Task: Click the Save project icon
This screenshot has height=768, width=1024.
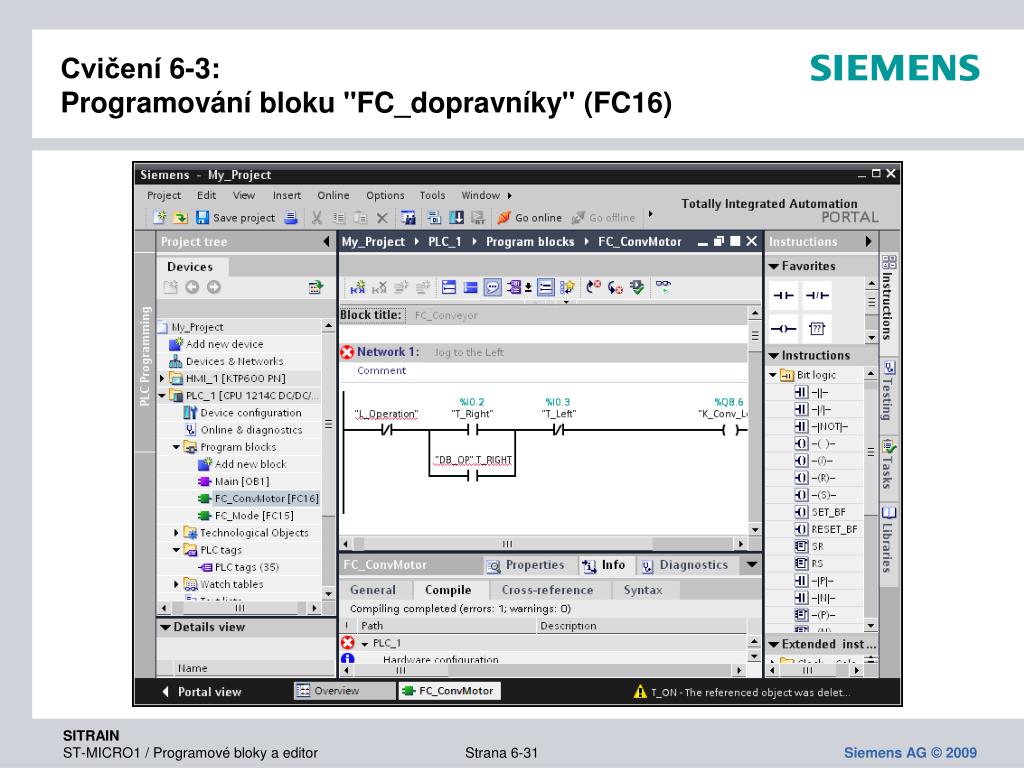Action: pos(202,217)
